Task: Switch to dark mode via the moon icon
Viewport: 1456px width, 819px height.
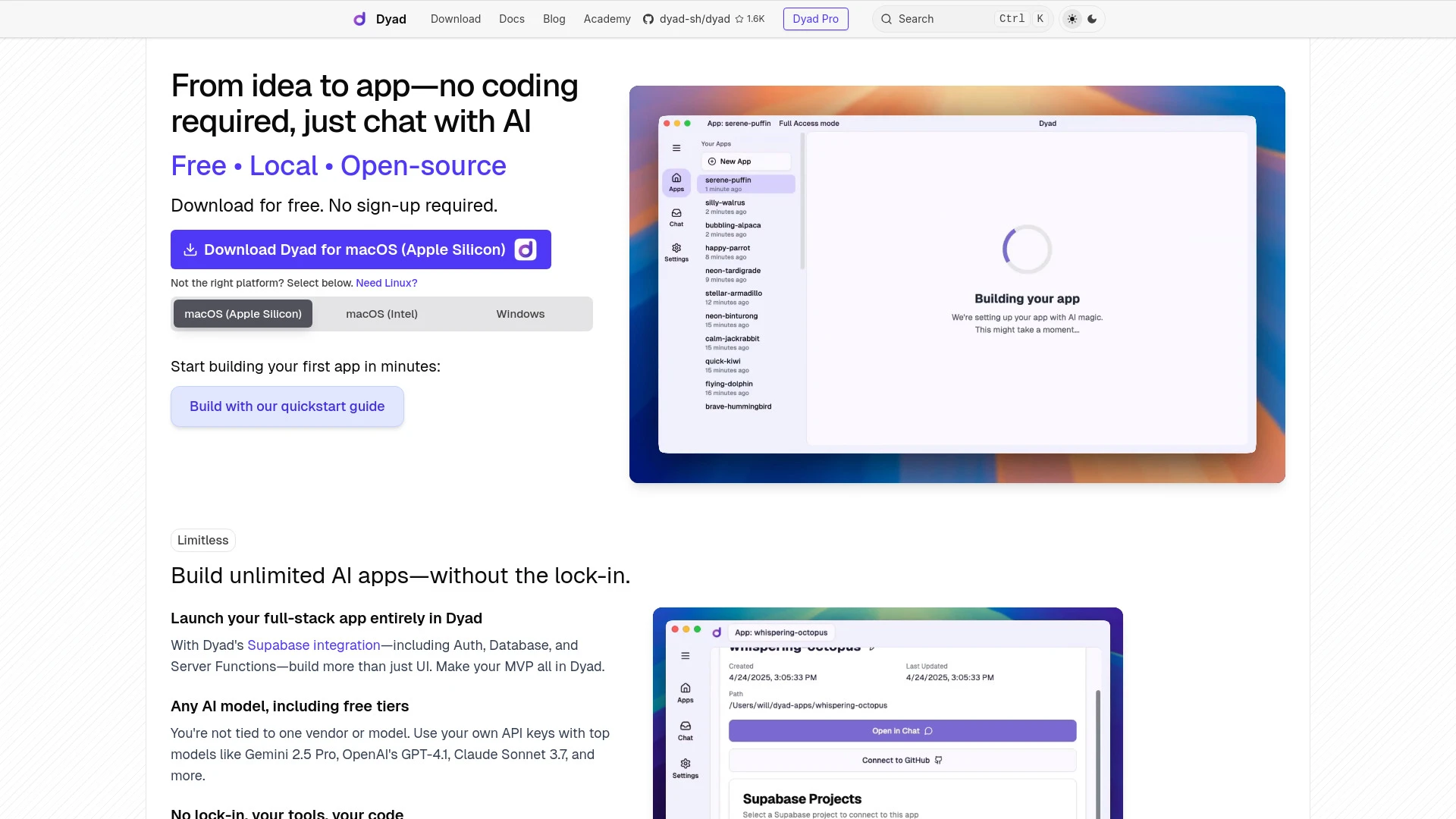Action: click(1093, 19)
